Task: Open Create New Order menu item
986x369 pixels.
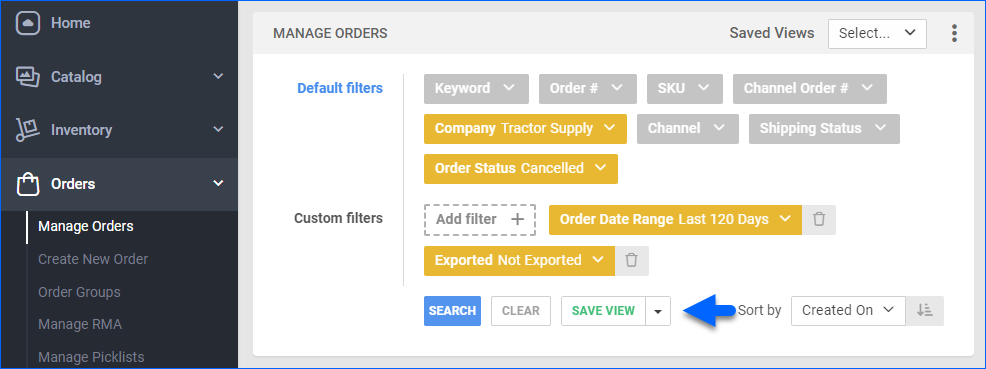Action: coord(93,259)
